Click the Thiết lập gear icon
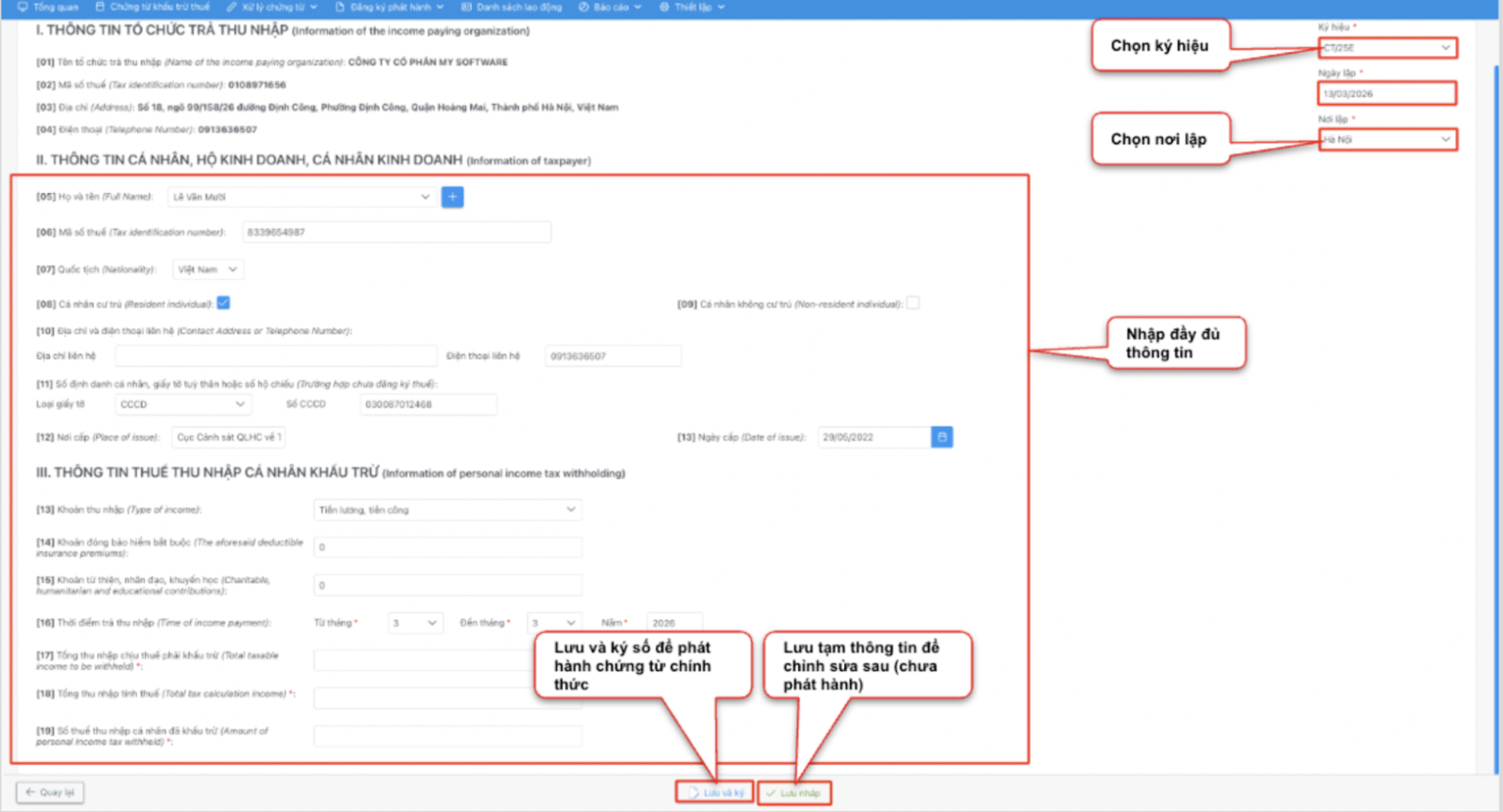 [x=664, y=7]
